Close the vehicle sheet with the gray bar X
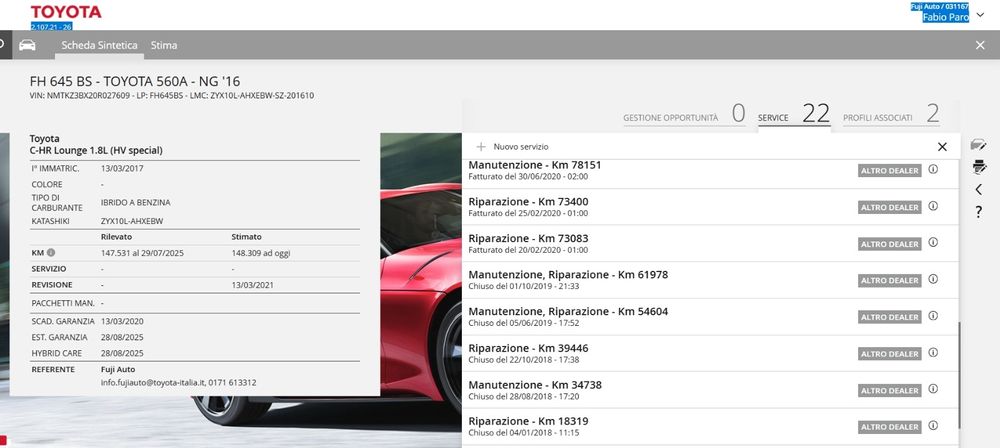 980,45
